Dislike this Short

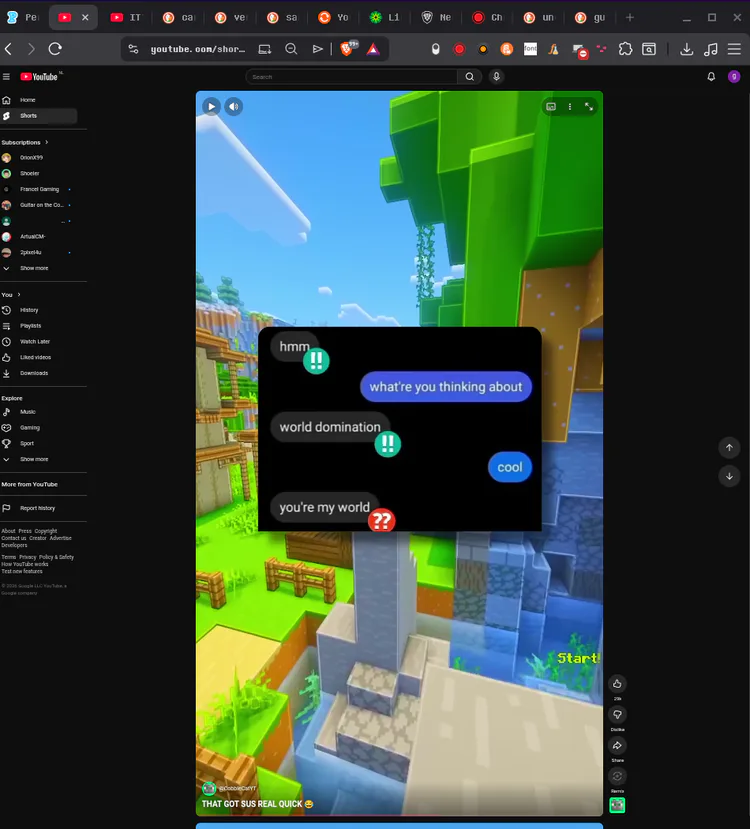point(617,715)
